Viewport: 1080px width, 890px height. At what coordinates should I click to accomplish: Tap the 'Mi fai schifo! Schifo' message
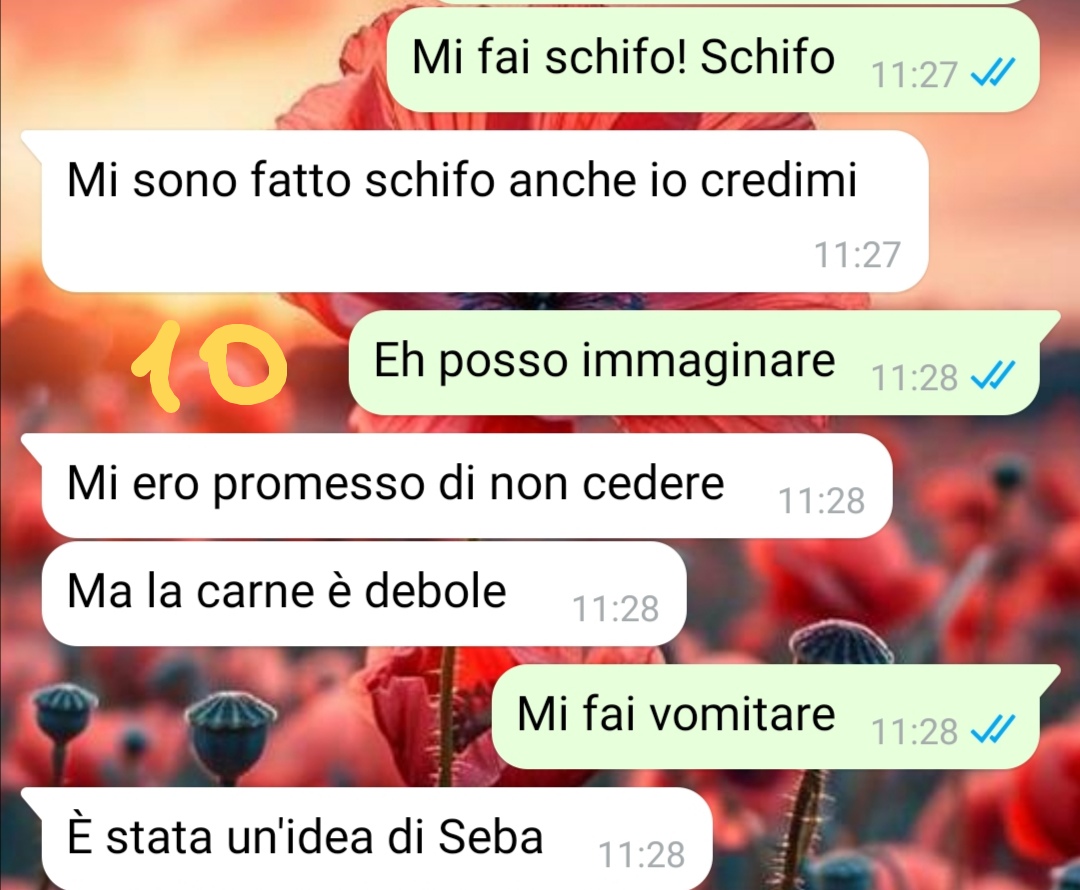click(713, 60)
